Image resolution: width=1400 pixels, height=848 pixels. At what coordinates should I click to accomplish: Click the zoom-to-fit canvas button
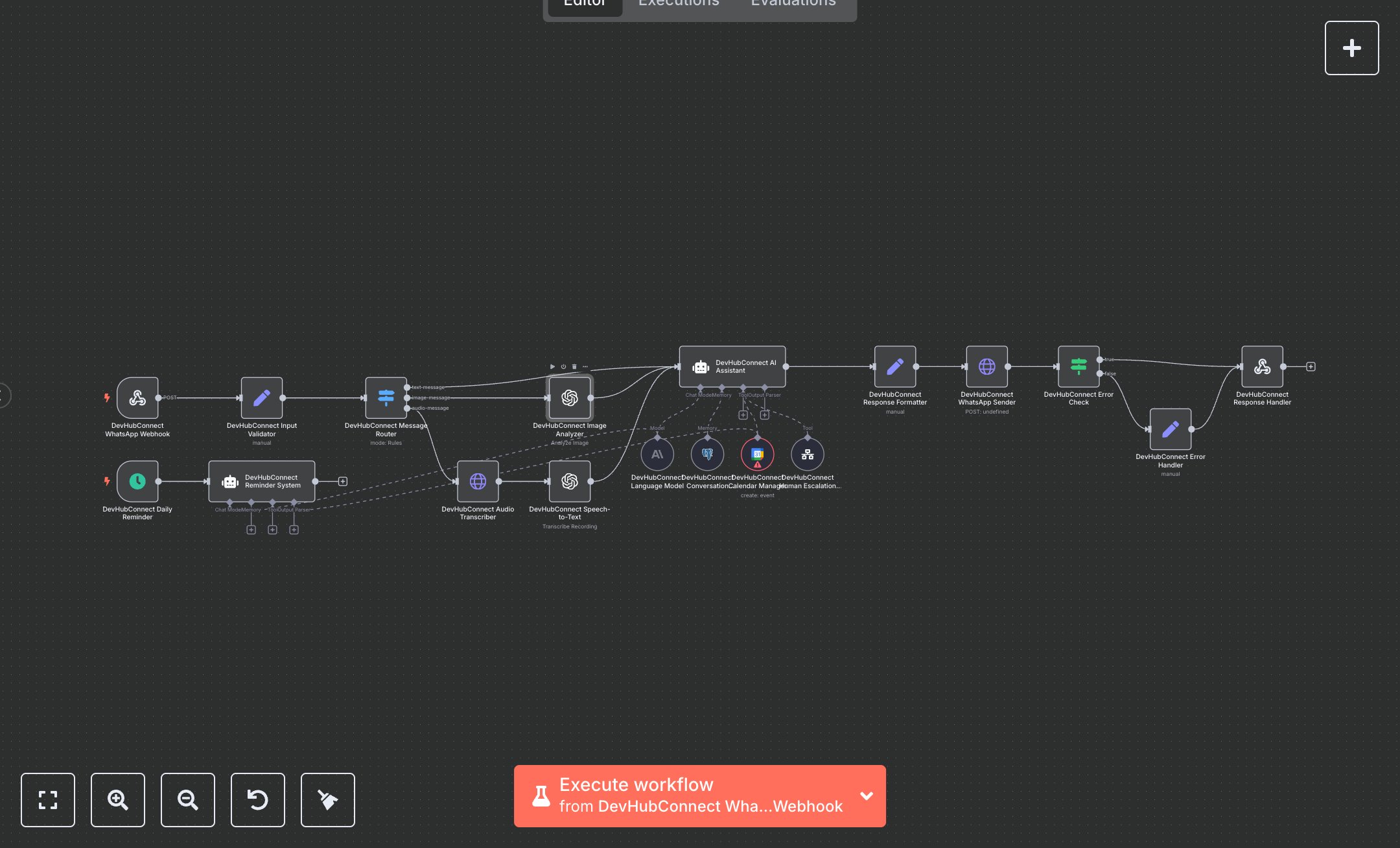[47, 799]
